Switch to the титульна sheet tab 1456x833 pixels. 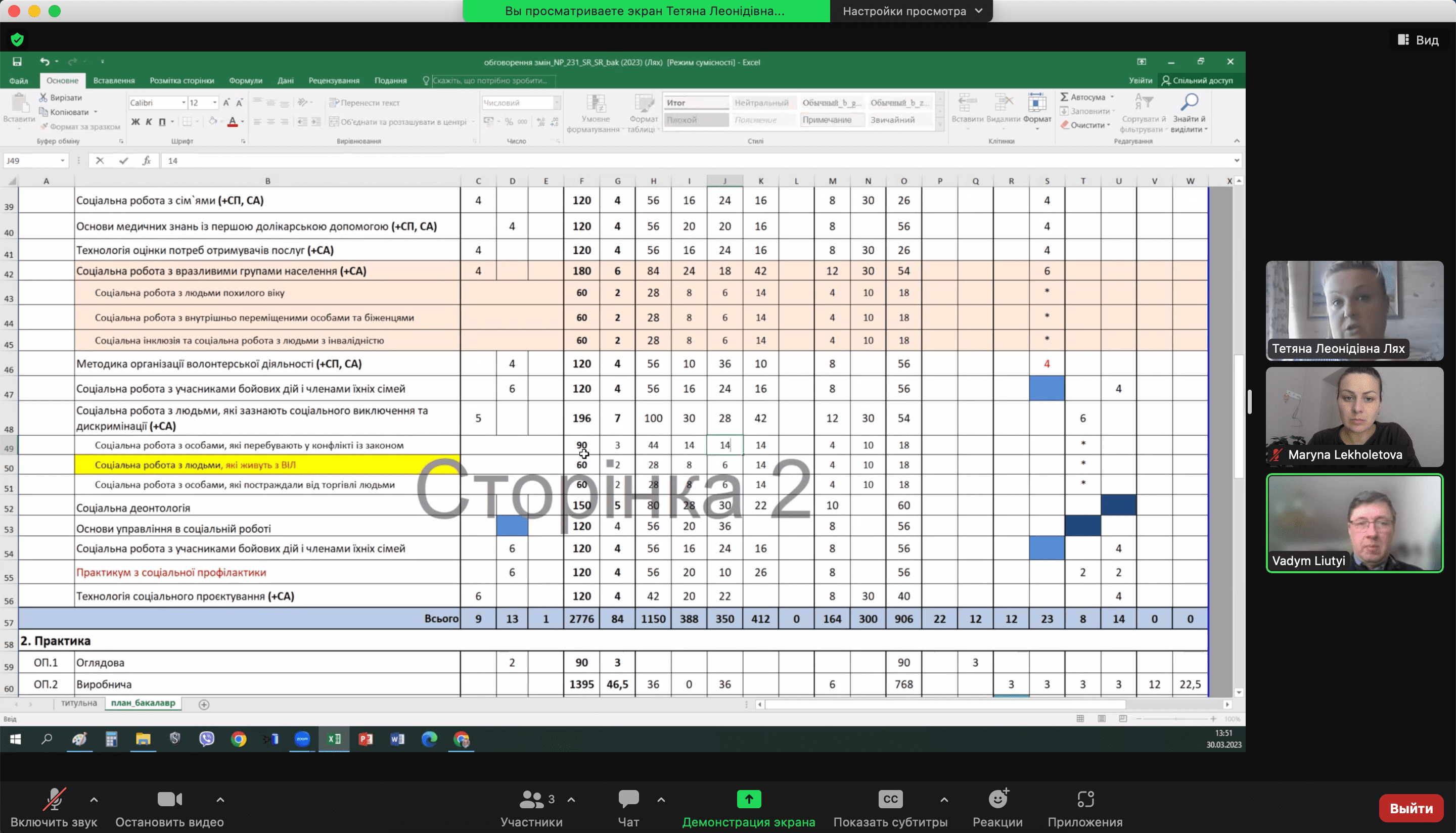pyautogui.click(x=79, y=703)
